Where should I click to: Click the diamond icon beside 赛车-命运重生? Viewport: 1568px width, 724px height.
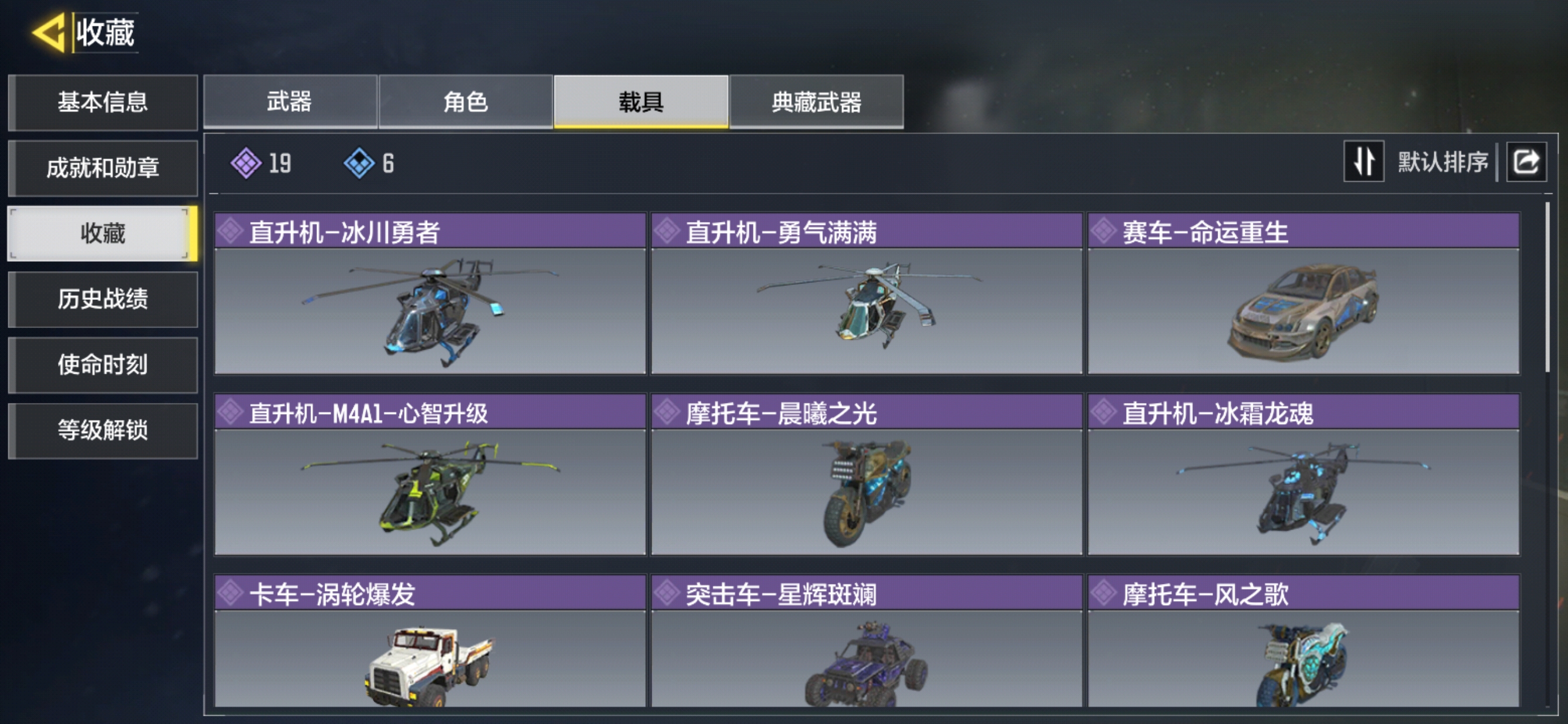coord(1103,231)
